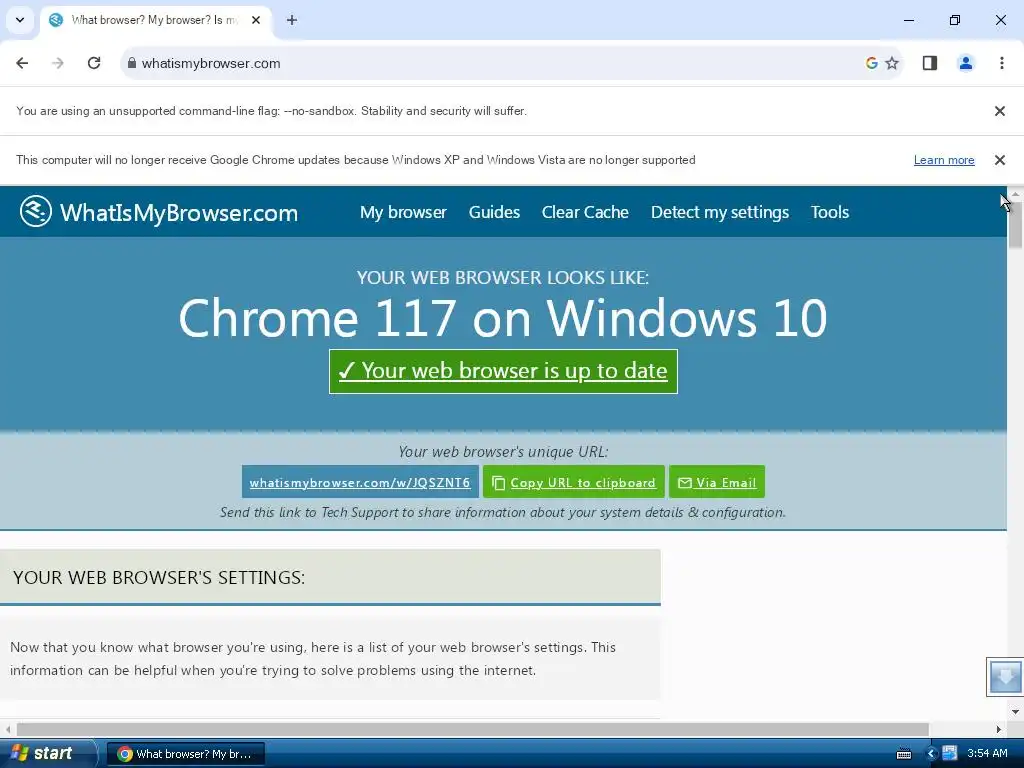This screenshot has height=768, width=1024.
Task: Open the Tools menu item
Action: [830, 212]
